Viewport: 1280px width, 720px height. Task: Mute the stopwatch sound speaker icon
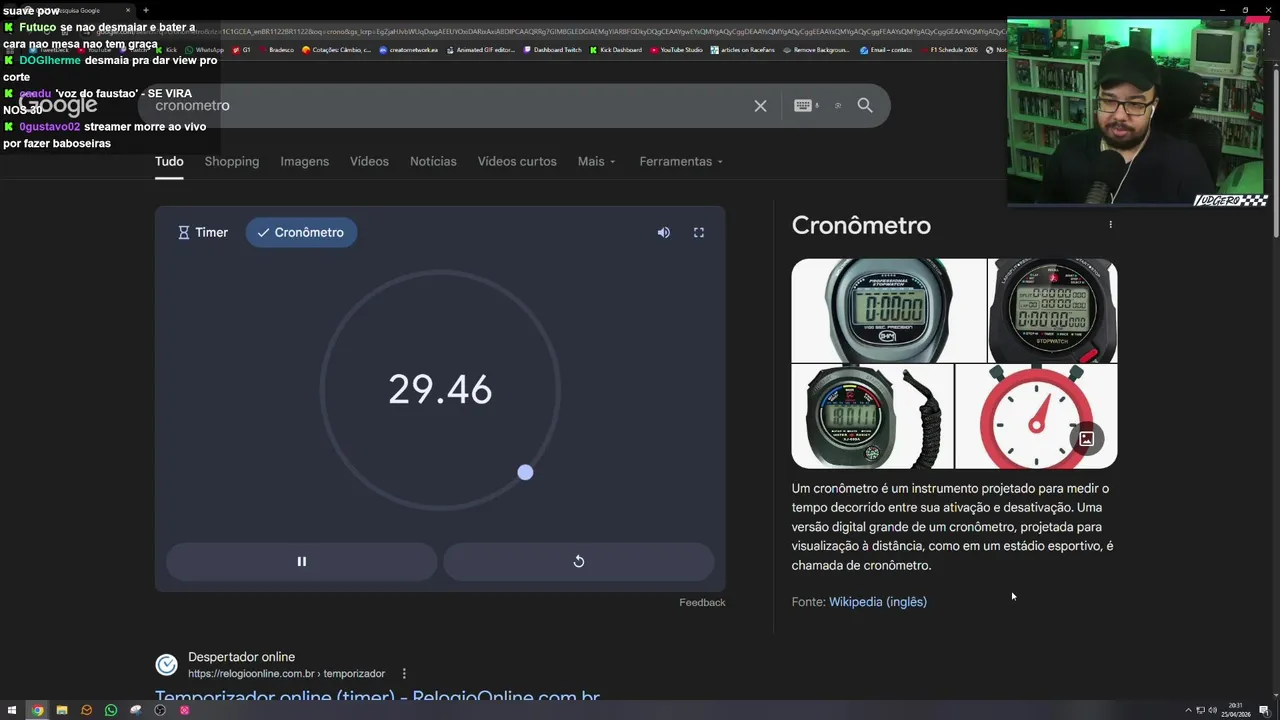pyautogui.click(x=663, y=232)
